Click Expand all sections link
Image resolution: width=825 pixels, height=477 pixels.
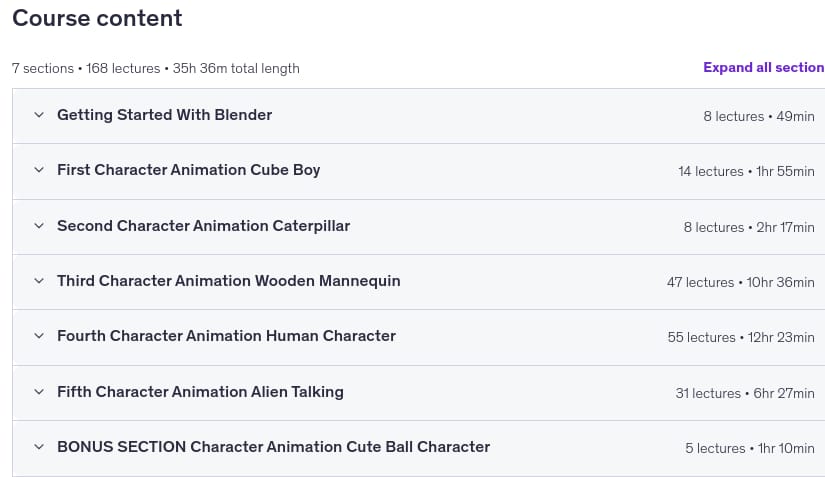pos(764,67)
